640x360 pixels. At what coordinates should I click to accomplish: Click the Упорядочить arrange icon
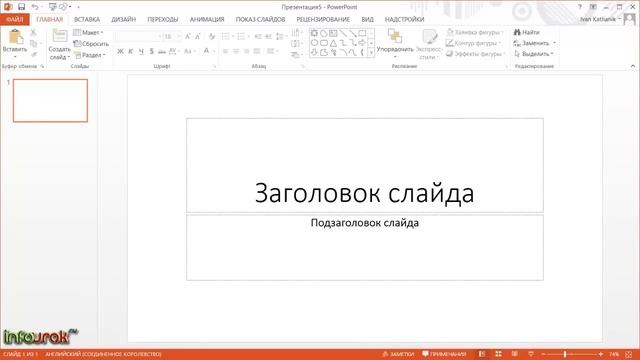pyautogui.click(x=395, y=36)
